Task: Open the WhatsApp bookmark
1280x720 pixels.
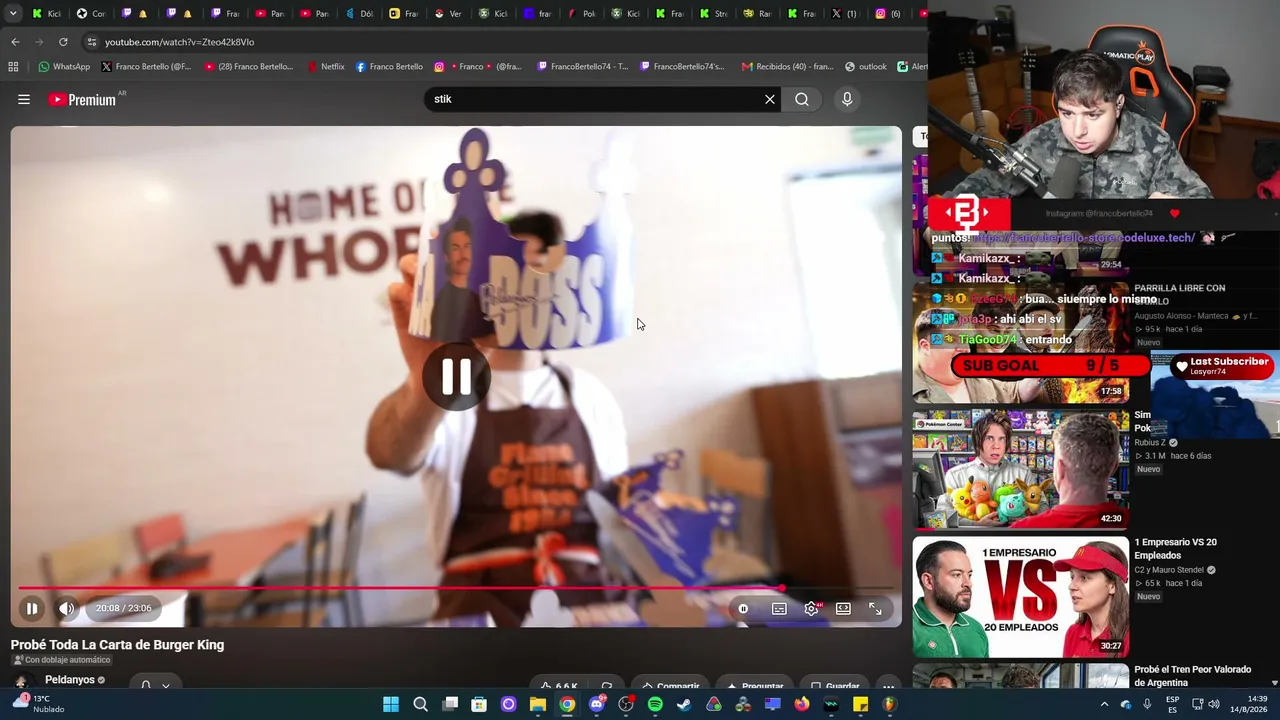Action: pyautogui.click(x=64, y=67)
